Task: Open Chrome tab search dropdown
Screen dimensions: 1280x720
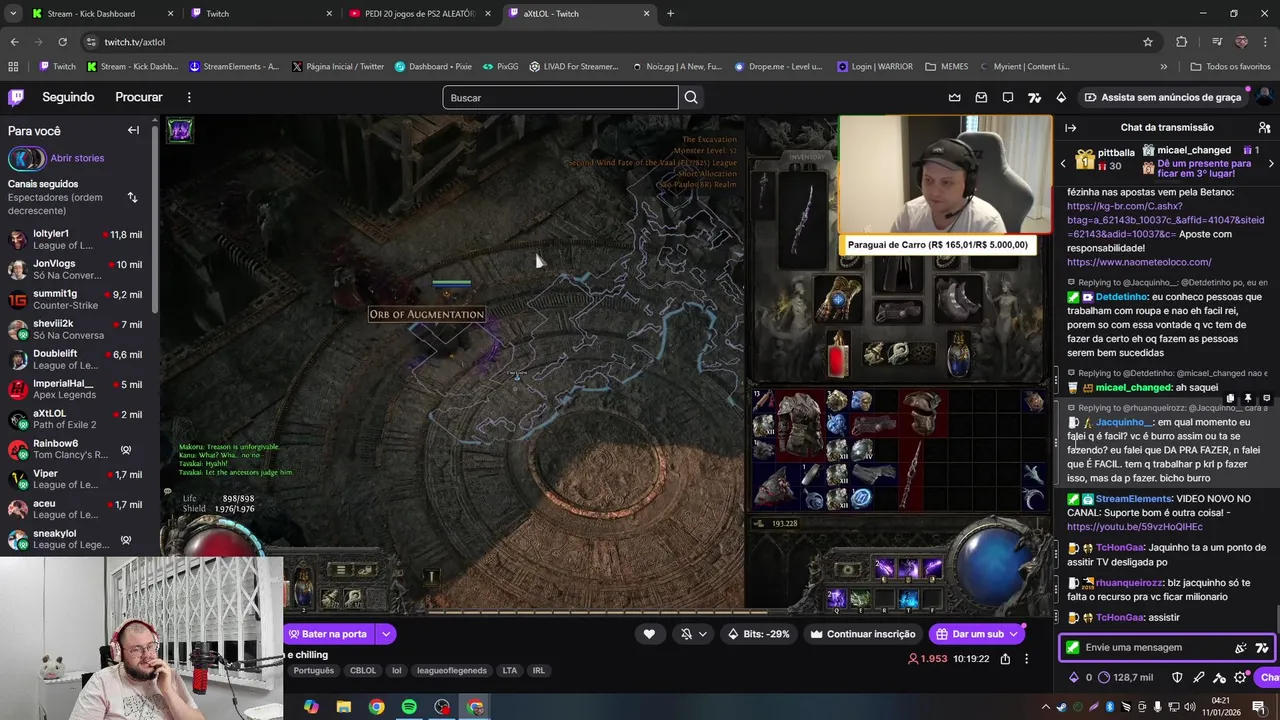Action: point(13,14)
